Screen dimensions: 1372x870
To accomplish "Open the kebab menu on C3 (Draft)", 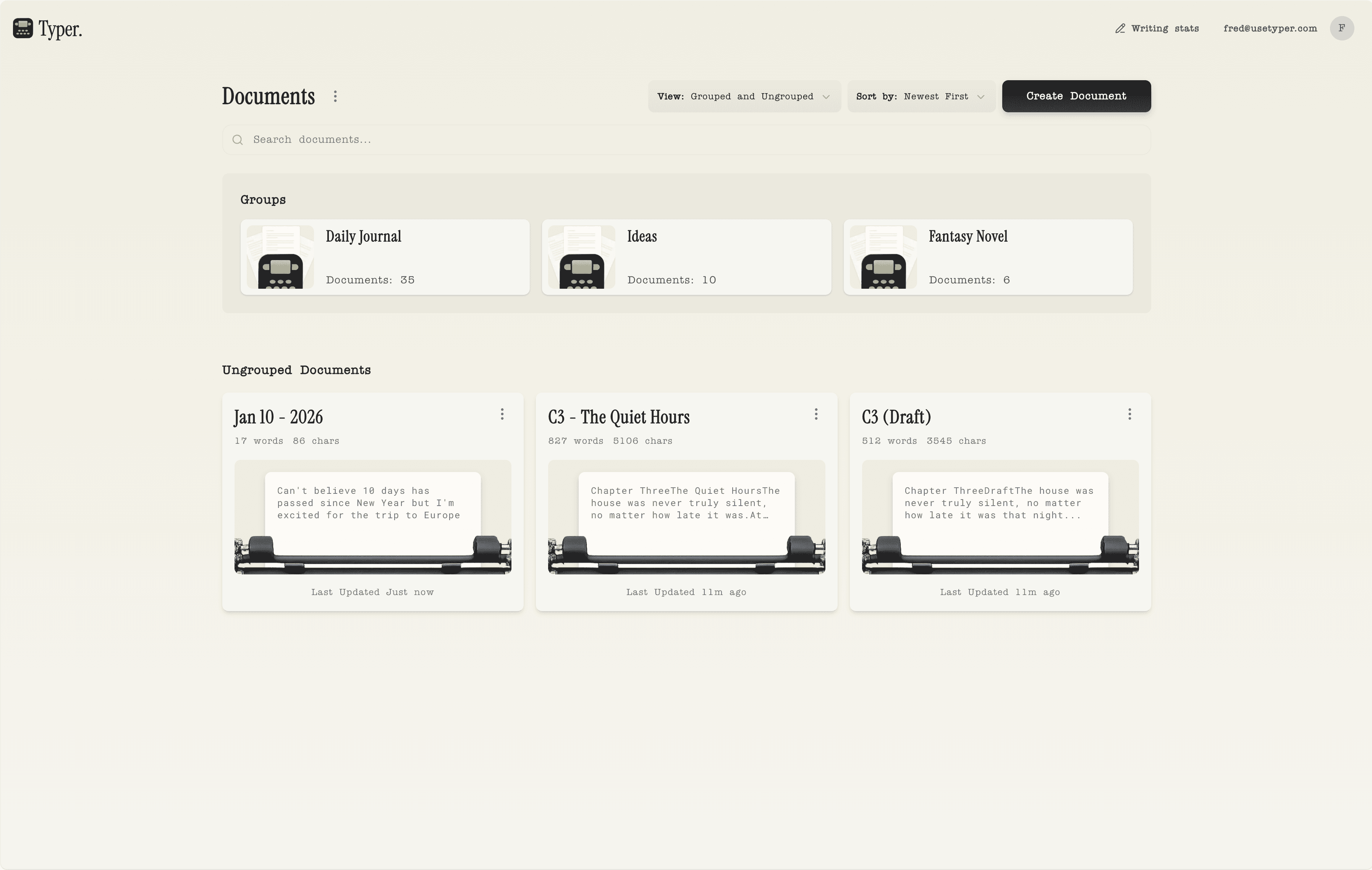I will 1130,414.
